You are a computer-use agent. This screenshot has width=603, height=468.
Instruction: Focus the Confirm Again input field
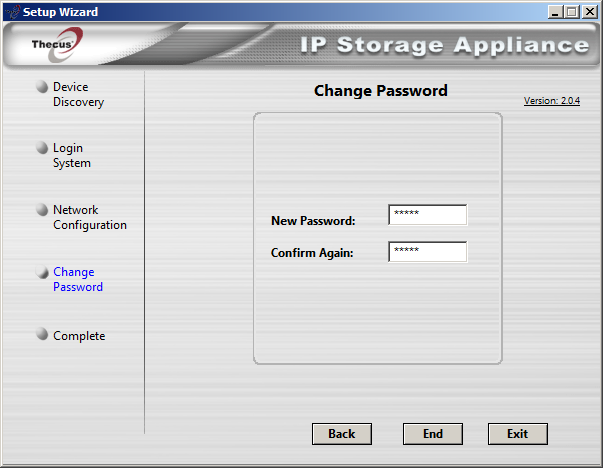[x=428, y=251]
